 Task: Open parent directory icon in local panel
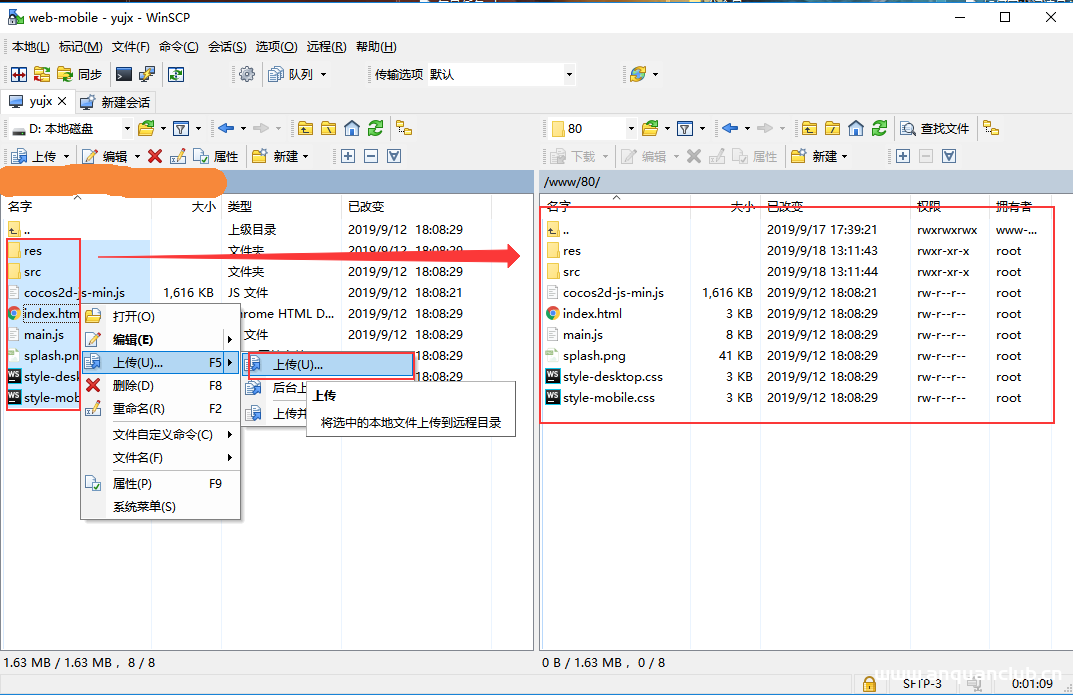click(305, 128)
